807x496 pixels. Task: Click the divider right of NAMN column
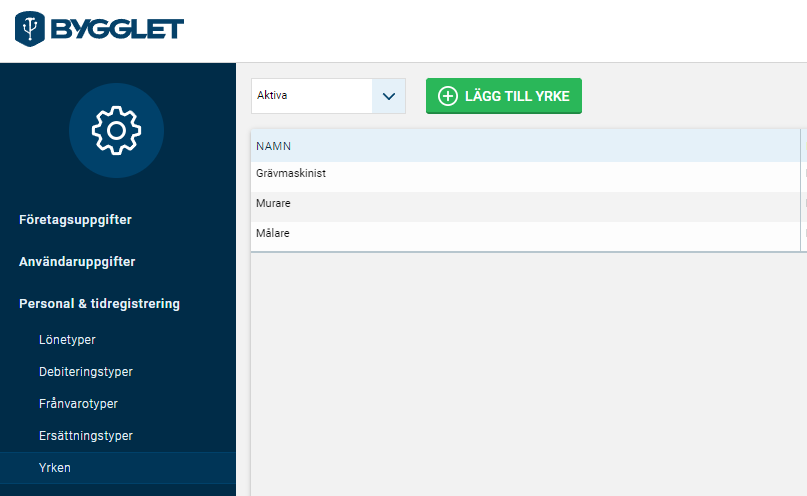801,146
